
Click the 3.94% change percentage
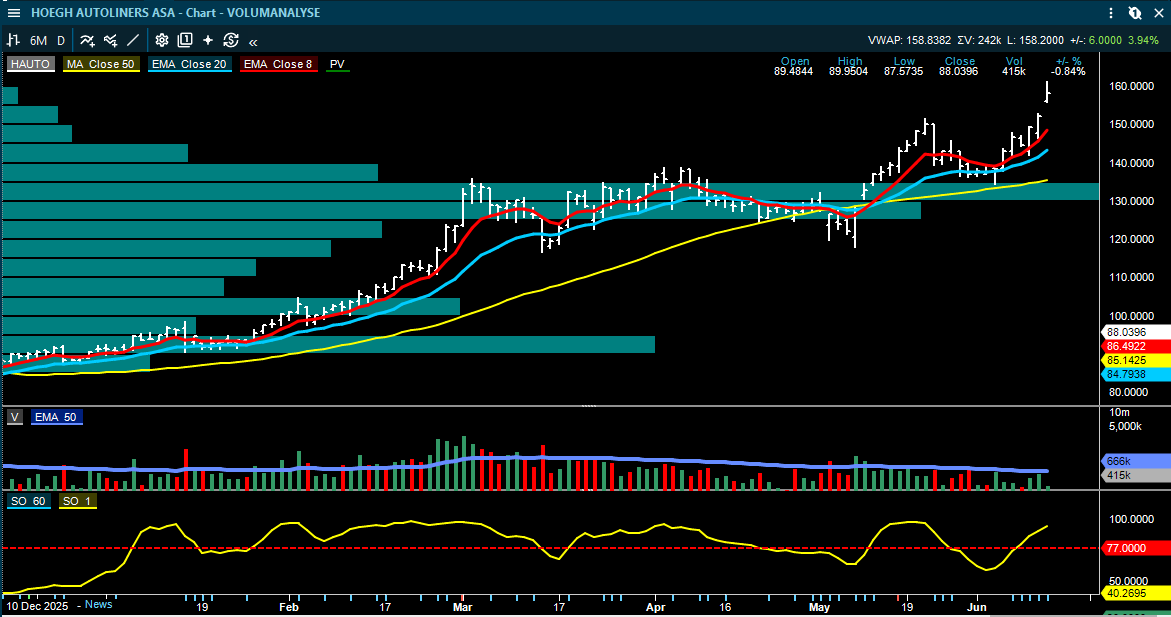click(x=1143, y=40)
